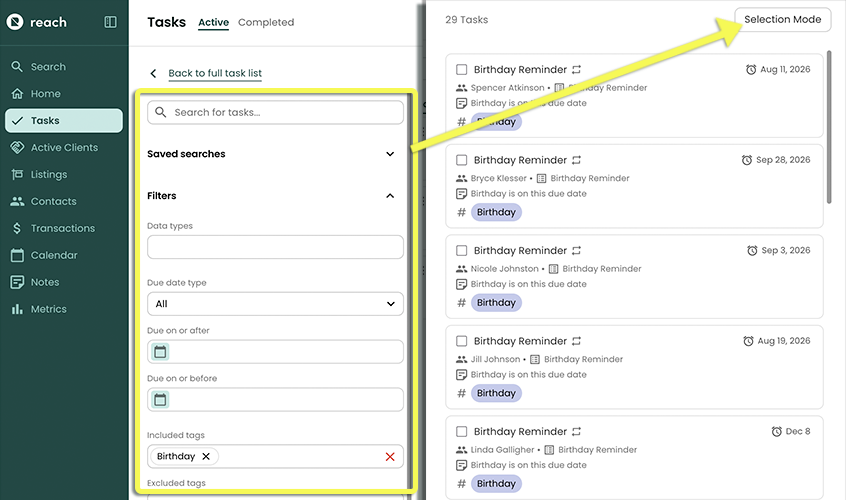Image resolution: width=846 pixels, height=500 pixels.
Task: Switch to the Completed tab
Action: pyautogui.click(x=266, y=22)
